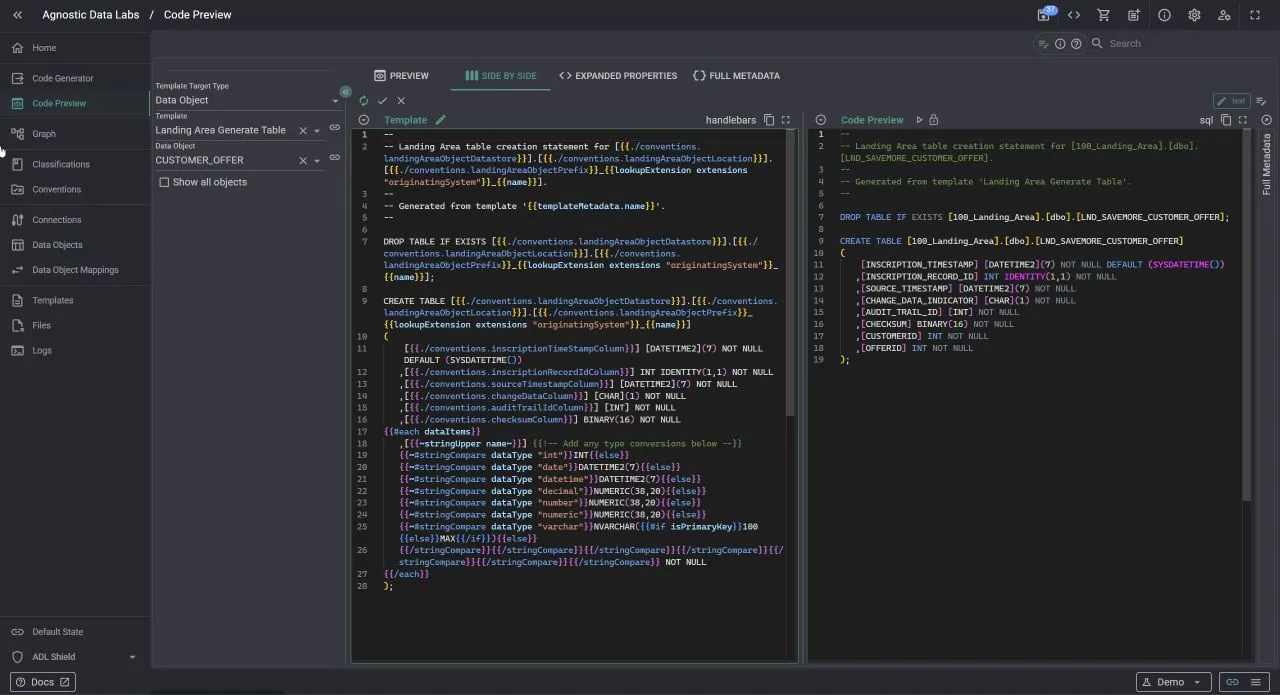This screenshot has height=695, width=1280.
Task: Click the add-notes icon in header
Action: tap(1134, 15)
